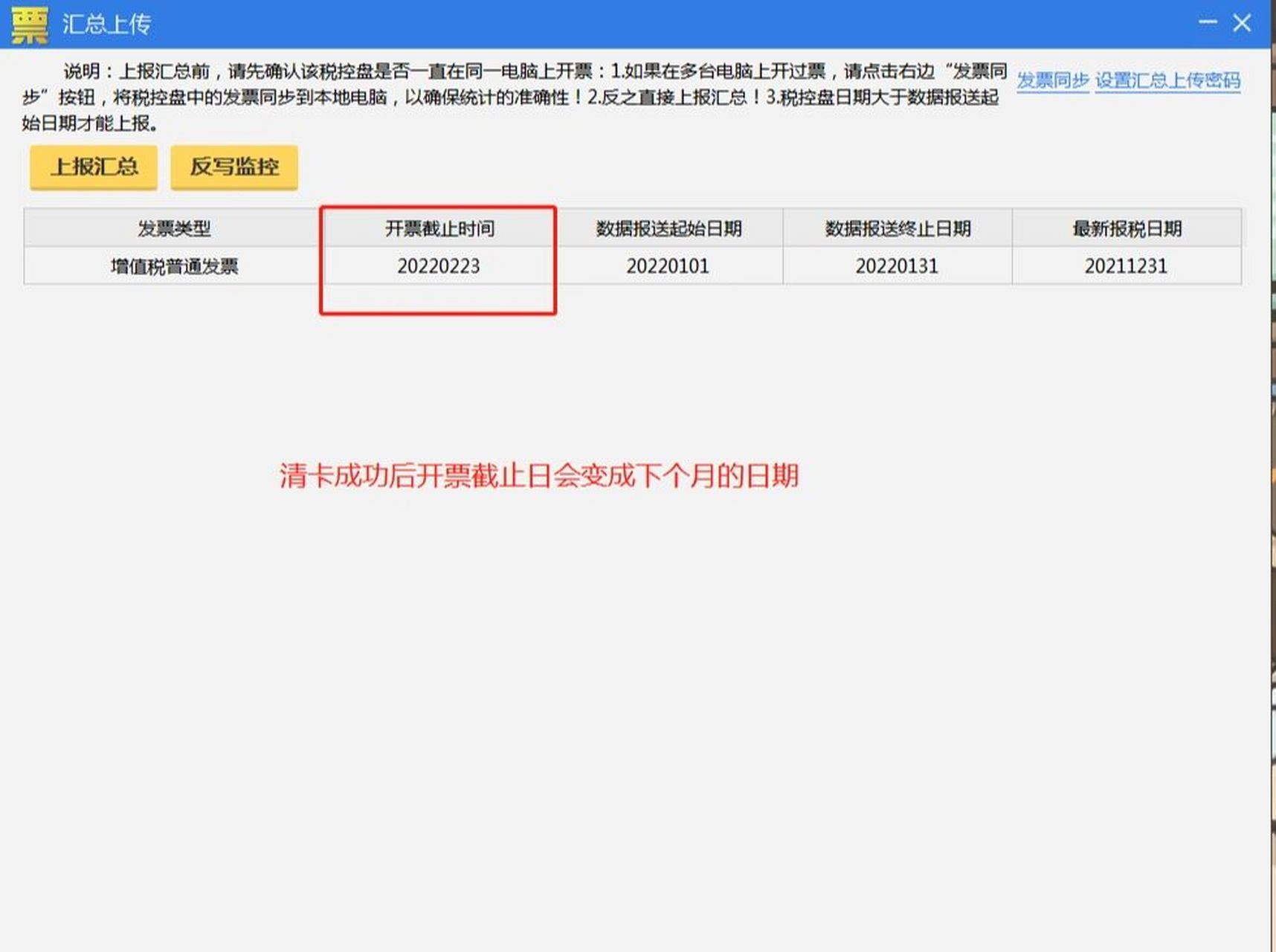Image resolution: width=1276 pixels, height=952 pixels.
Task: Click the yellow 票 app icon
Action: [30, 25]
